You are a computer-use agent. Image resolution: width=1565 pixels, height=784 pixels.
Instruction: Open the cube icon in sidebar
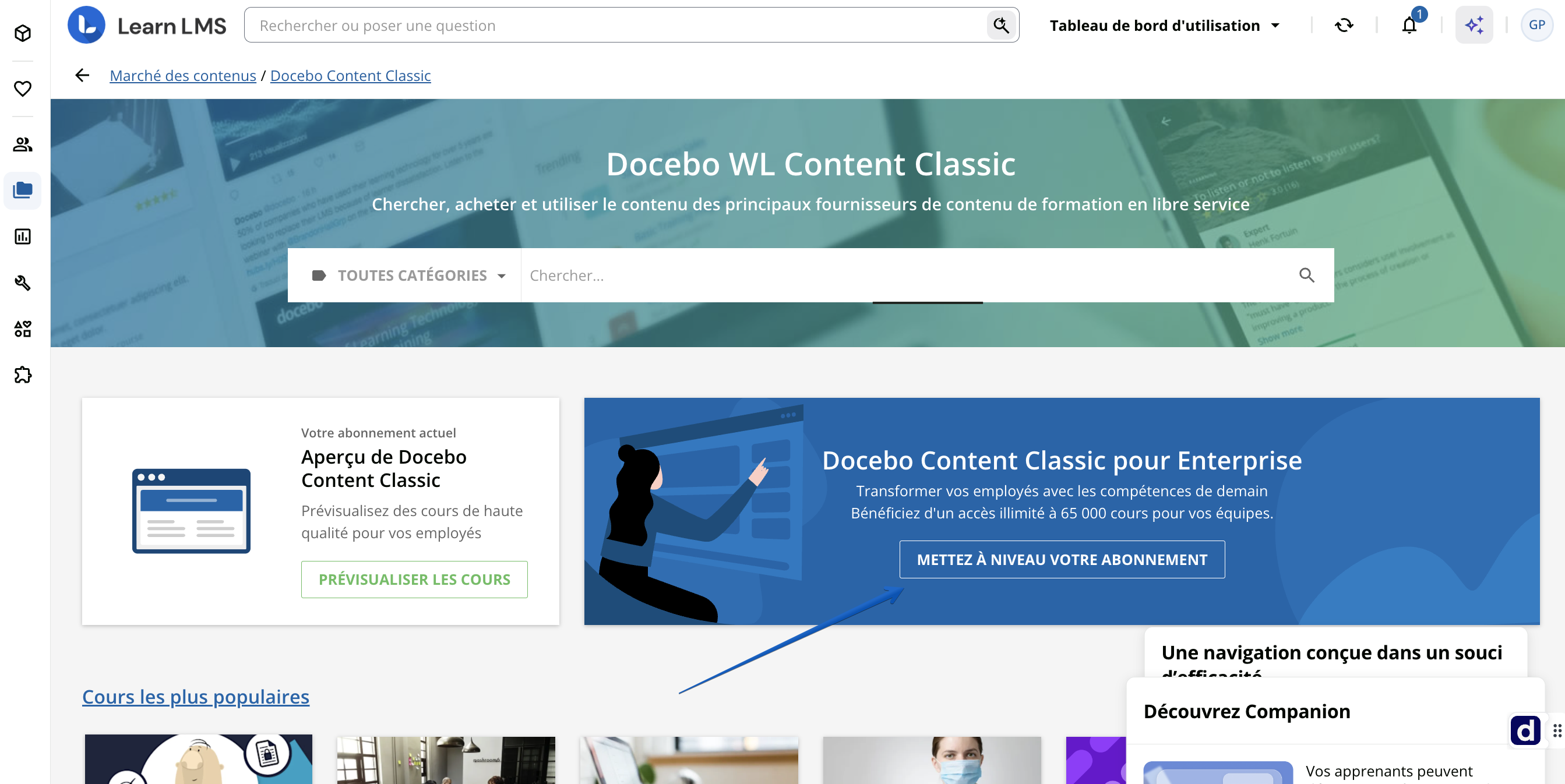point(23,33)
